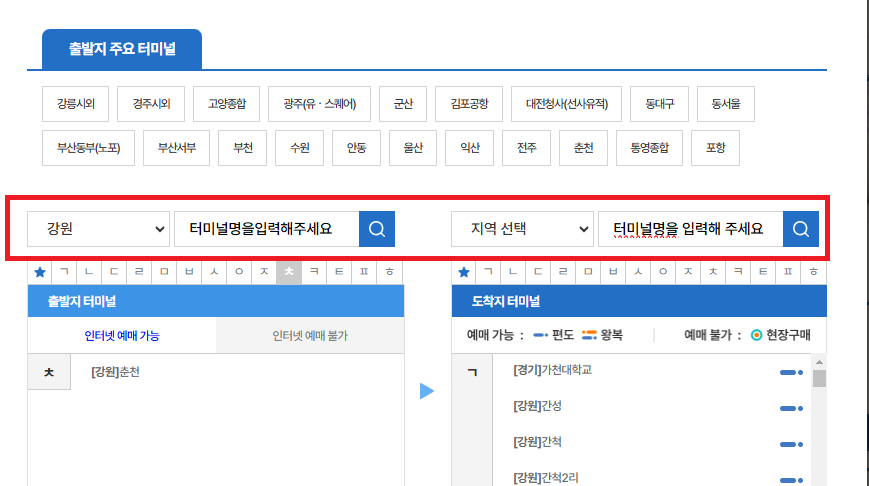Click one-way ticket icon for [강원]간성

(x=791, y=408)
